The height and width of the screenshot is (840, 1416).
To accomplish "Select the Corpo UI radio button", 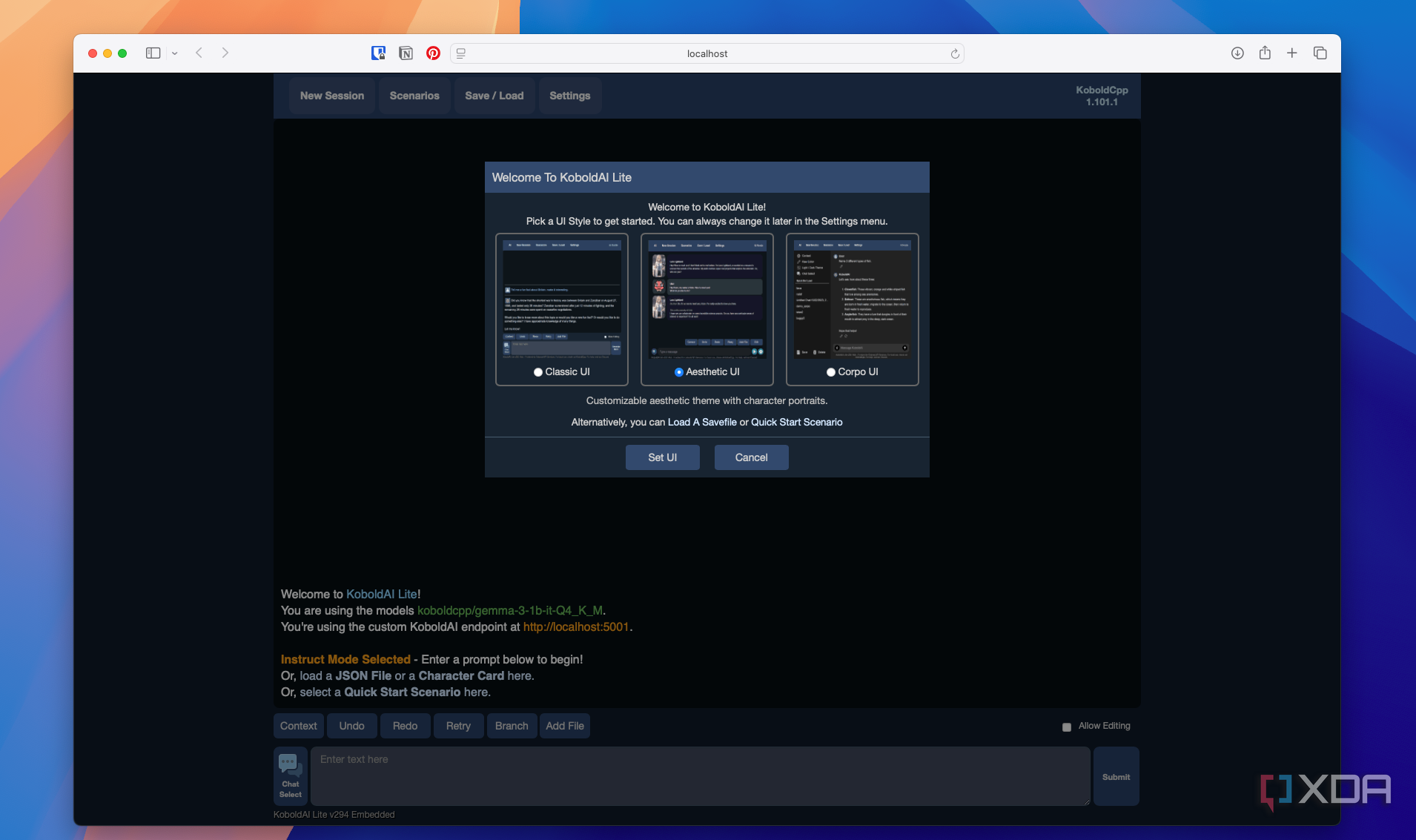I will (x=831, y=372).
